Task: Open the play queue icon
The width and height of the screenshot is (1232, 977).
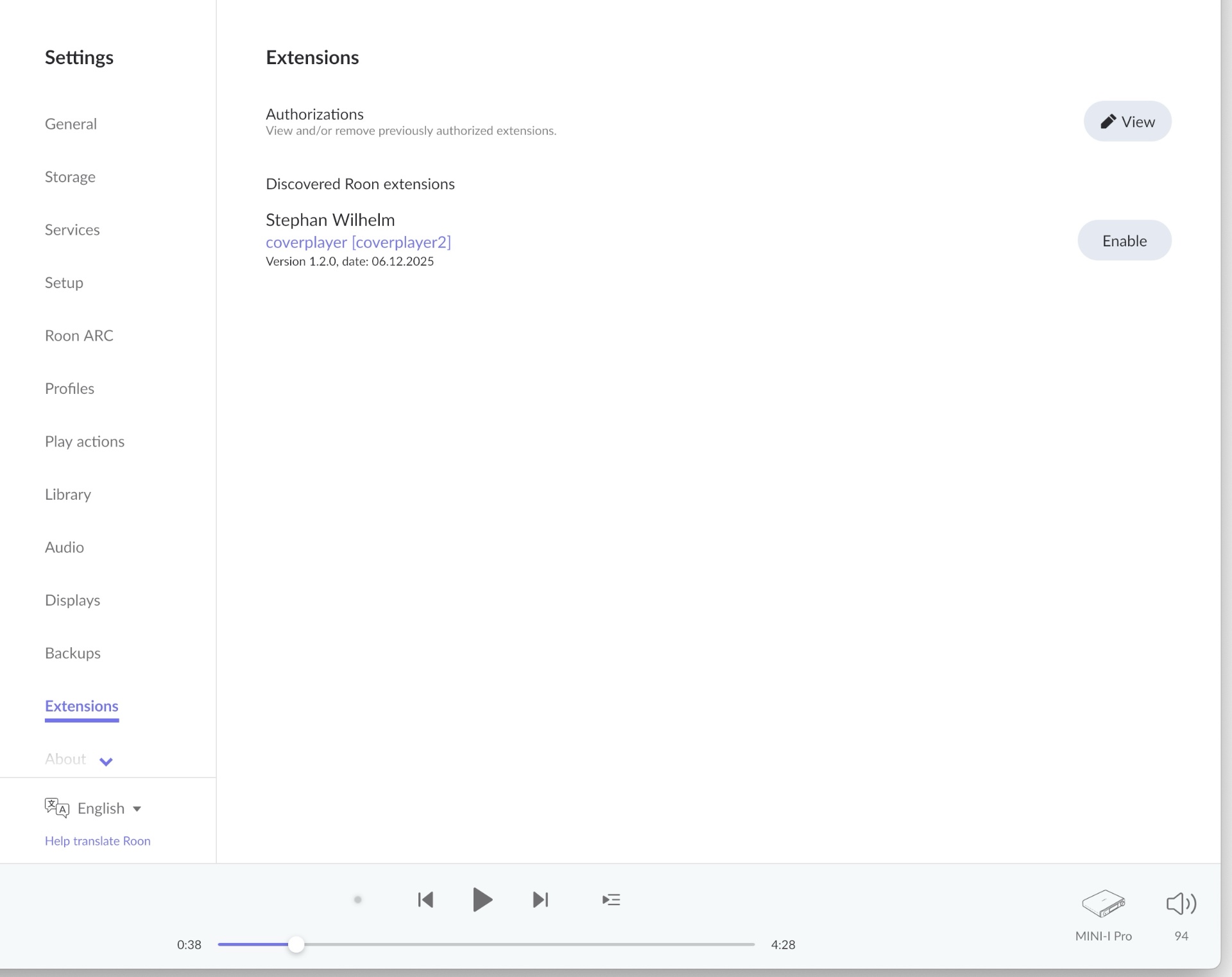Action: 611,899
